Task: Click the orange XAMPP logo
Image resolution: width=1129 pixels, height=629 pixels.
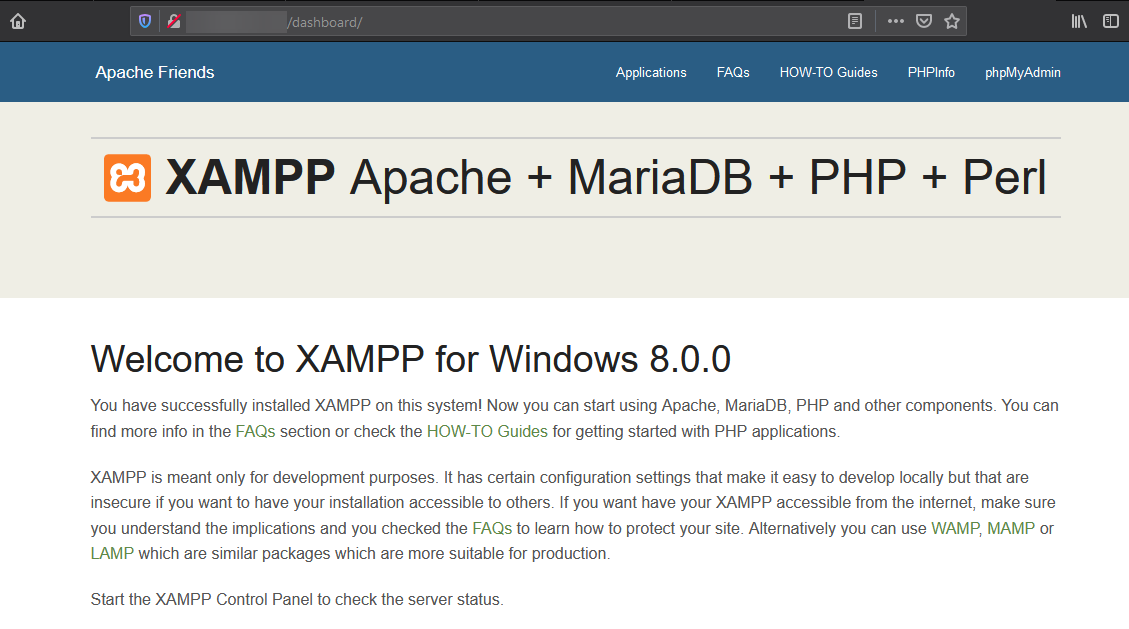Action: 127,178
